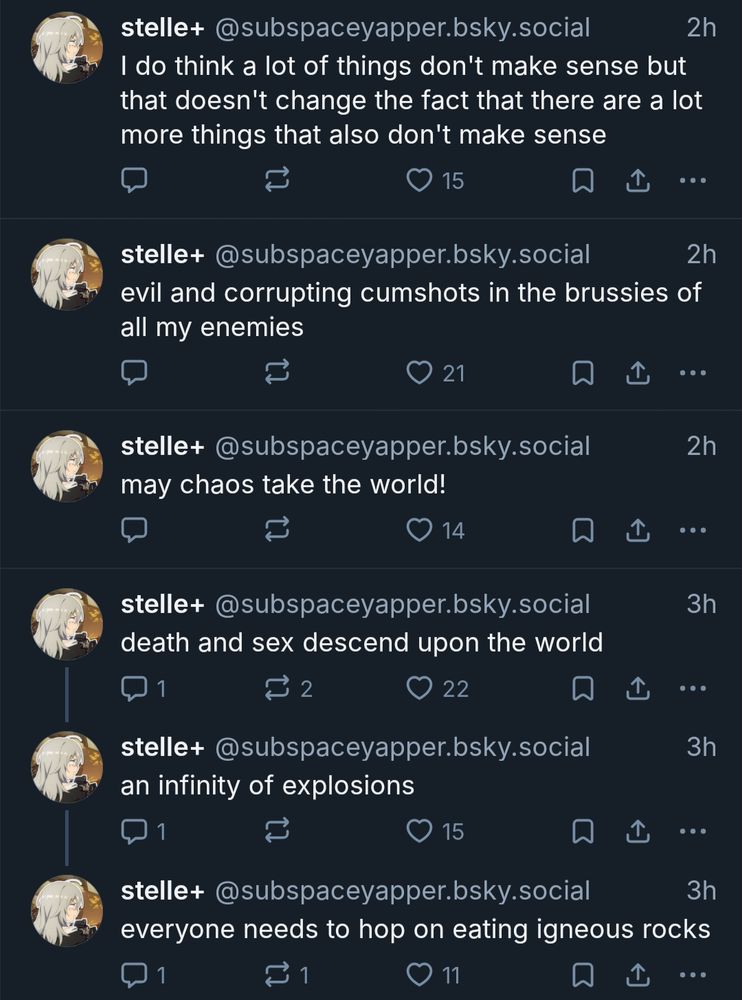The image size is (742, 1000).
Task: Open more options for 'all my enemies' post
Action: tap(692, 373)
